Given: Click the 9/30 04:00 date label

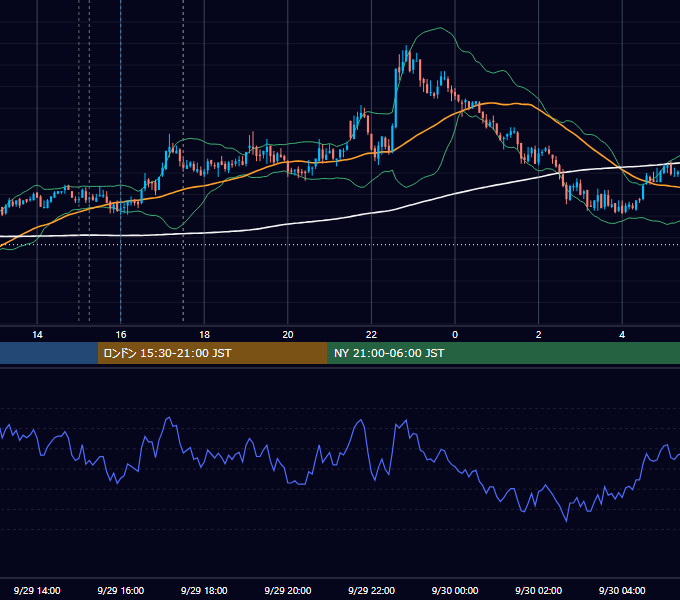Looking at the screenshot, I should [622, 590].
